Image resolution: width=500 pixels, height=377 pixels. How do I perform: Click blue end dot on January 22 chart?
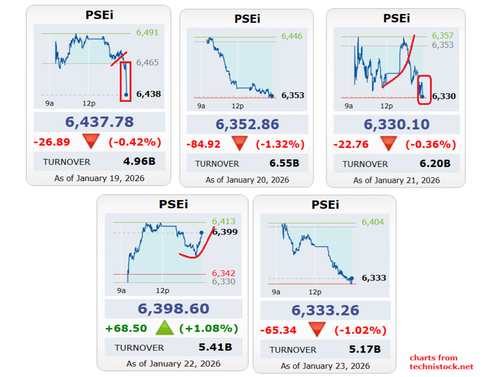pyautogui.click(x=202, y=232)
